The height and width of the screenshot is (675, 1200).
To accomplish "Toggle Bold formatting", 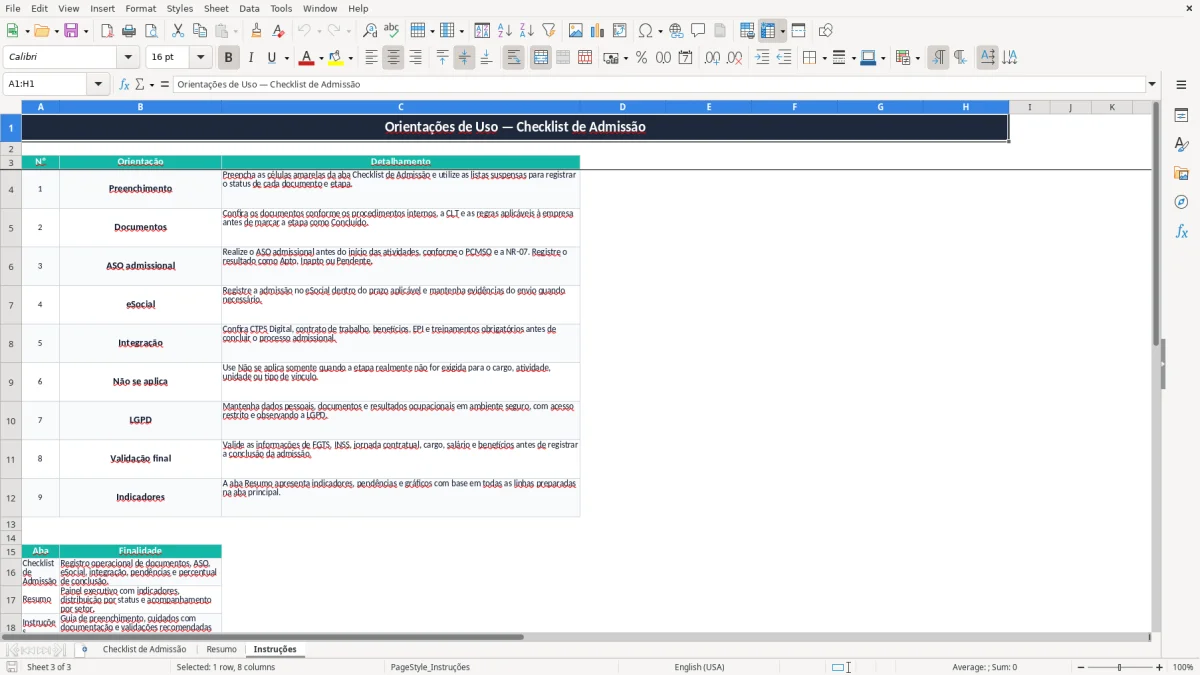I will click(229, 58).
